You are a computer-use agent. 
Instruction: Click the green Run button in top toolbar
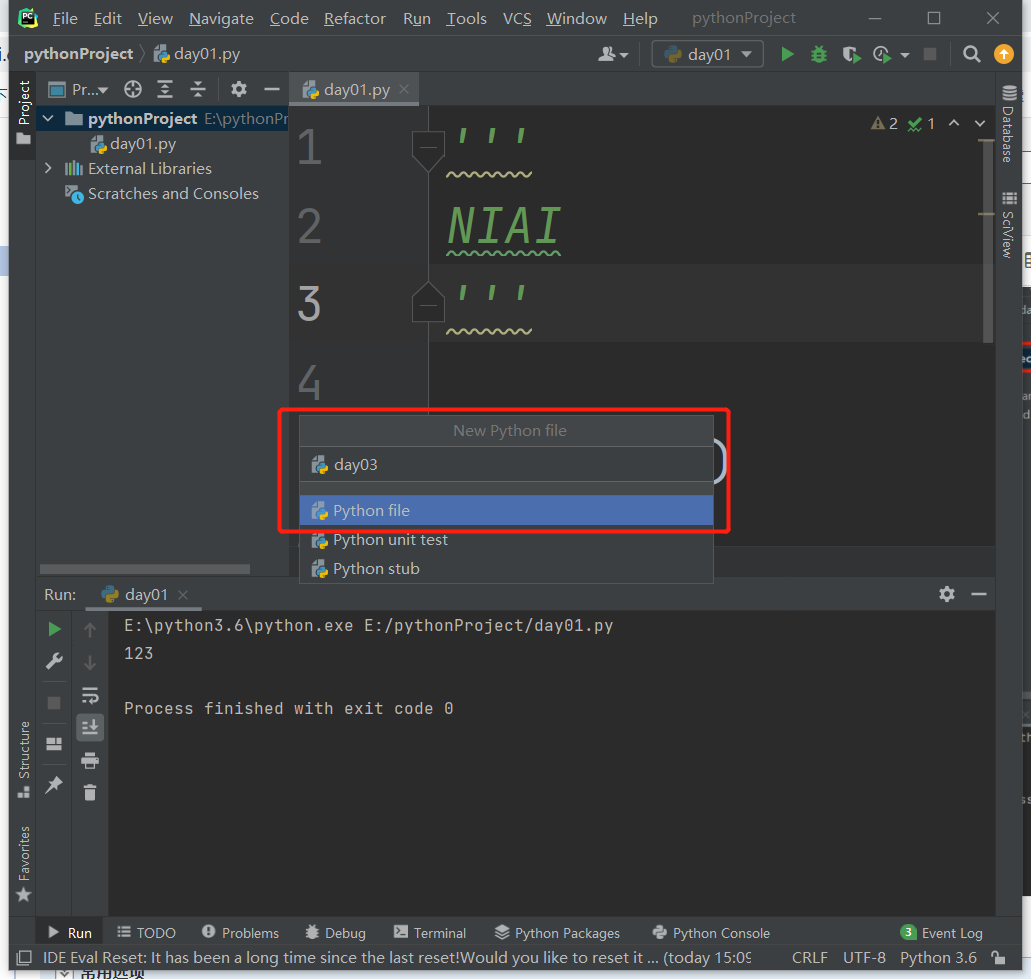pyautogui.click(x=787, y=54)
